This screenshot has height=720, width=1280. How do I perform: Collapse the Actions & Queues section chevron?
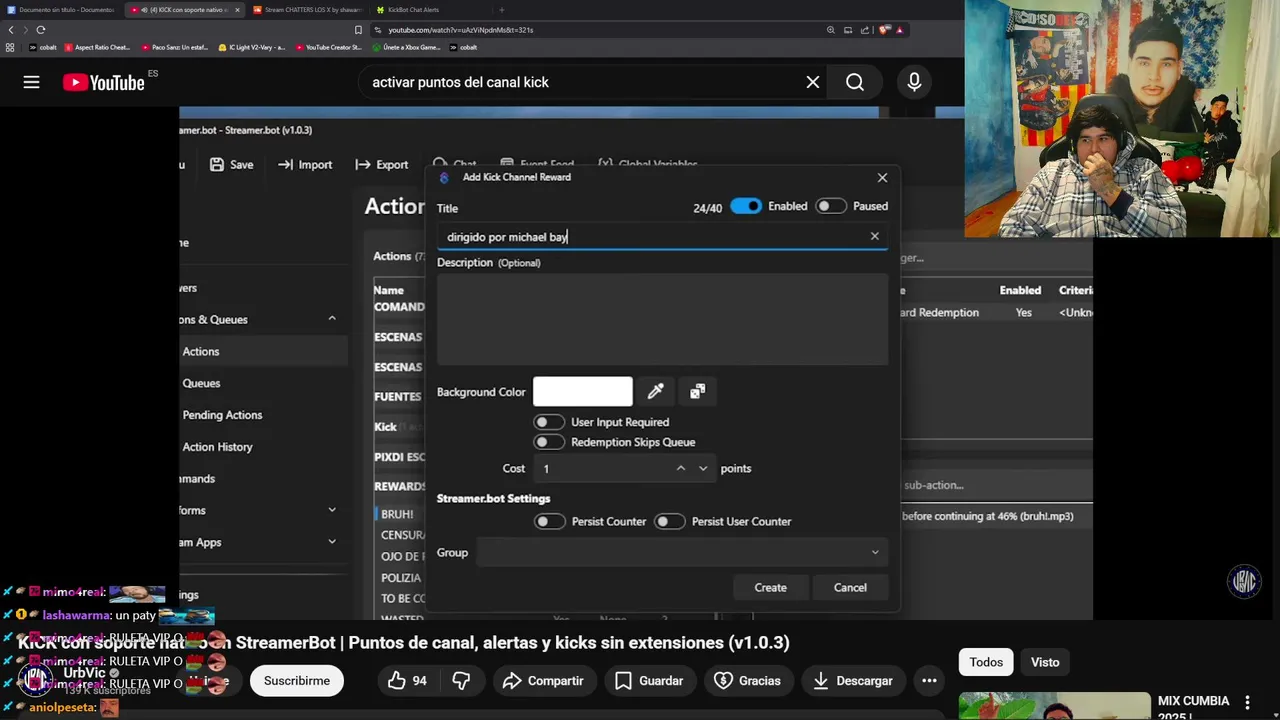[x=332, y=319]
